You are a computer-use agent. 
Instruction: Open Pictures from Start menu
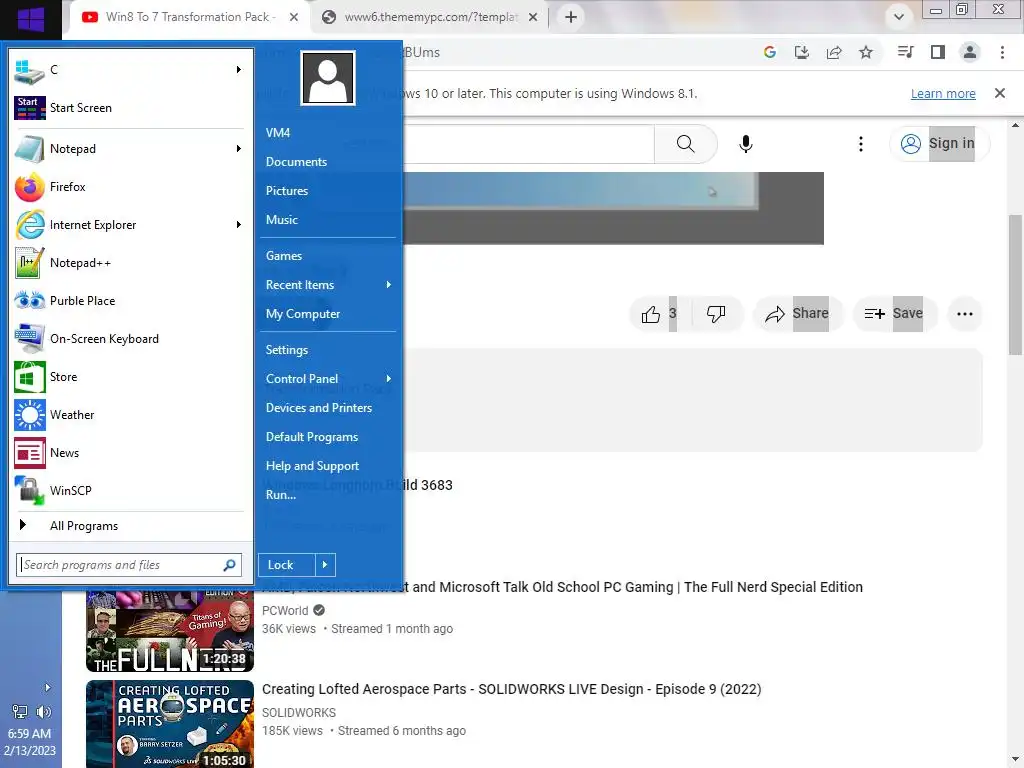pyautogui.click(x=287, y=191)
